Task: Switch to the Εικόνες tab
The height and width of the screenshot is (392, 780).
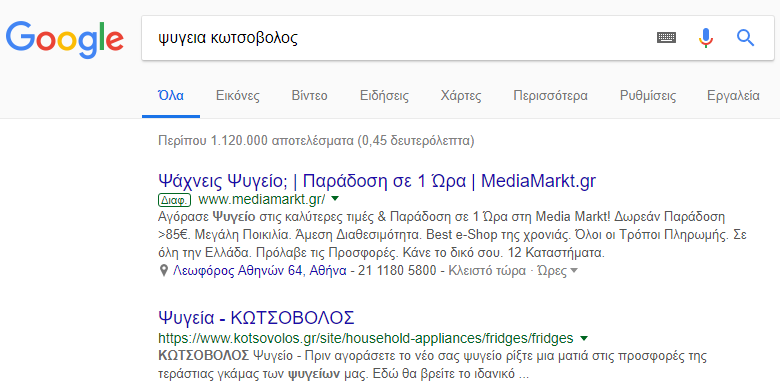Action: tap(238, 96)
